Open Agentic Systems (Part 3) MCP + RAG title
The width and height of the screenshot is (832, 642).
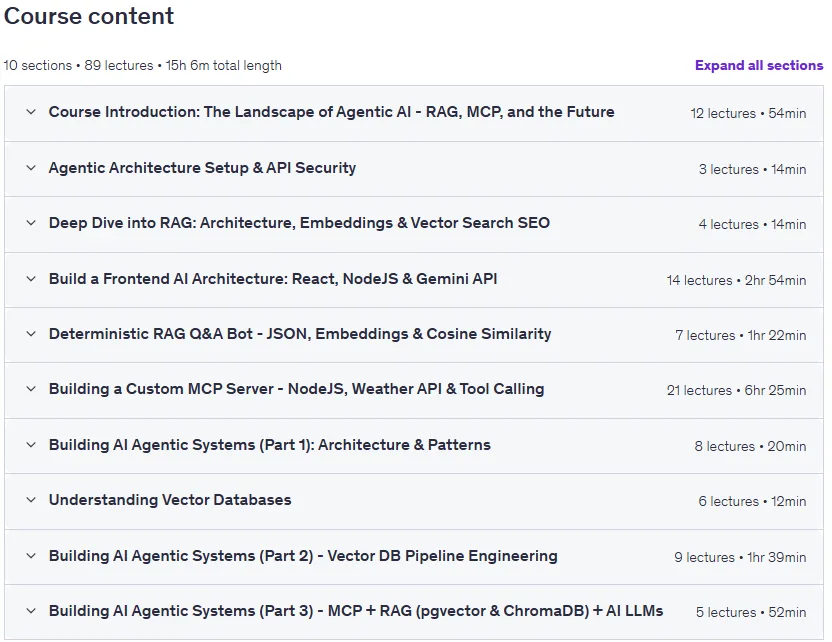[356, 611]
